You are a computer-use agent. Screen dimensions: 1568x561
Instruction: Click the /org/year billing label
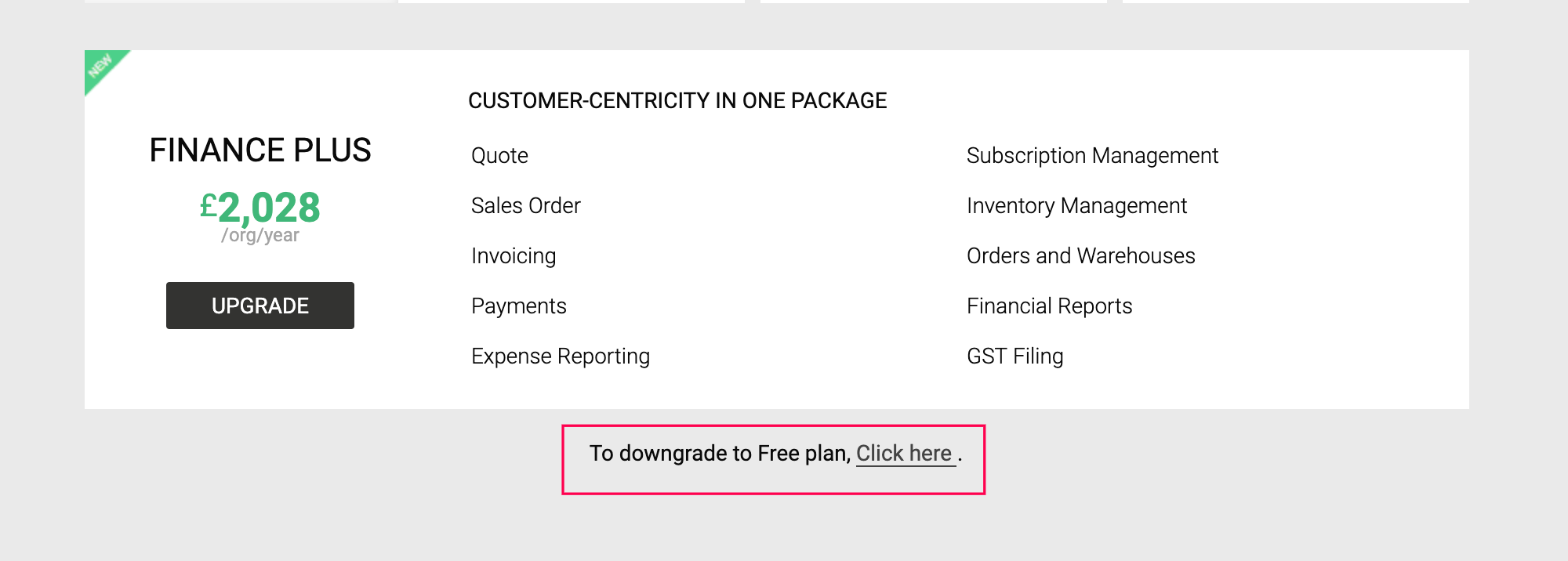coord(260,236)
